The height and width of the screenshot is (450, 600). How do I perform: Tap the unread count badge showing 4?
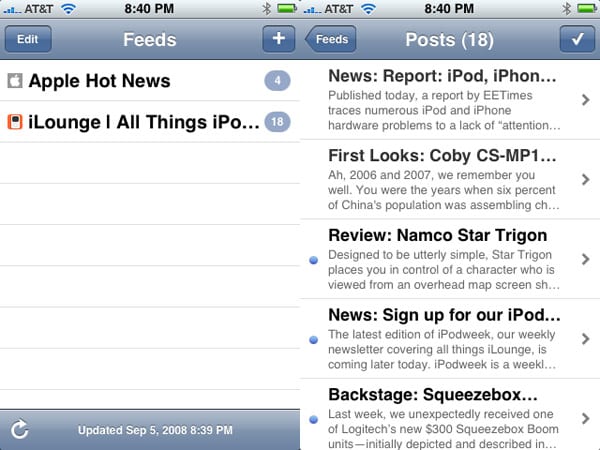point(276,81)
